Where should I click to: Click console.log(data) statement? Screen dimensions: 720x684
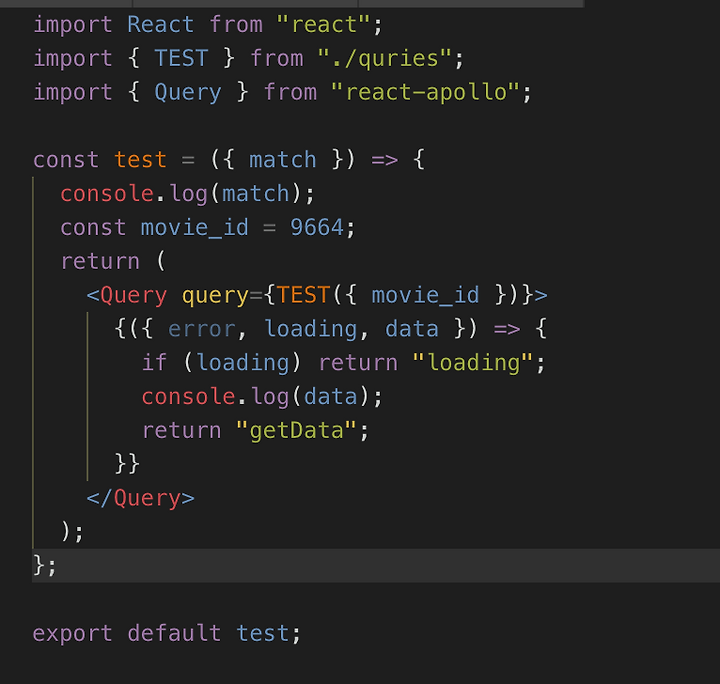coord(262,397)
